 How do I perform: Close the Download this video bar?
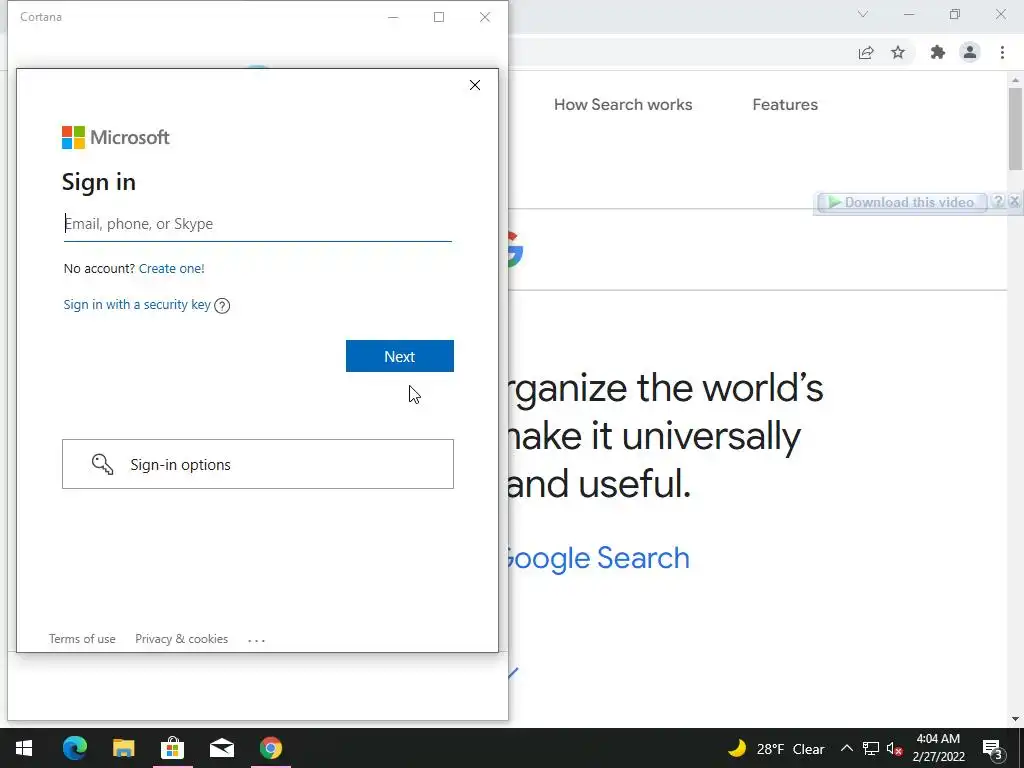[1014, 202]
